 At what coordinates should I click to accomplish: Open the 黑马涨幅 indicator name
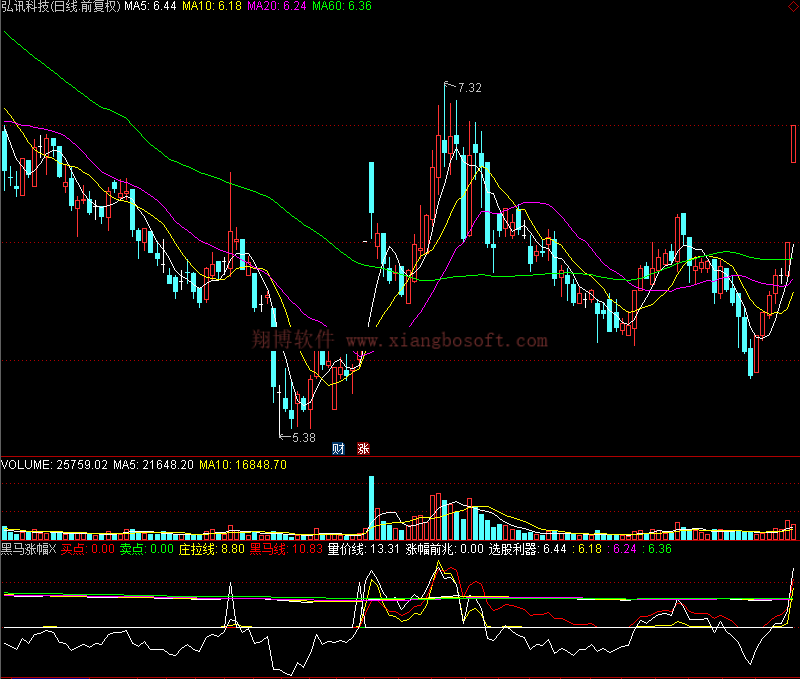point(28,548)
